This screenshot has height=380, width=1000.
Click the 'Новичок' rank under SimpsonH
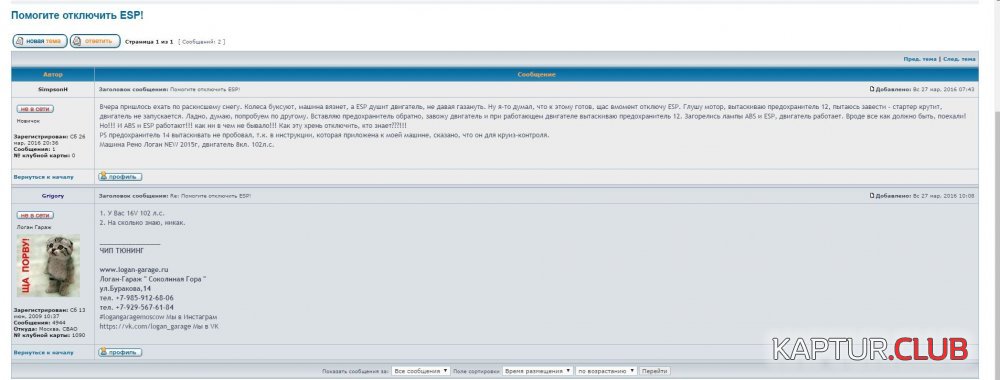pos(28,121)
